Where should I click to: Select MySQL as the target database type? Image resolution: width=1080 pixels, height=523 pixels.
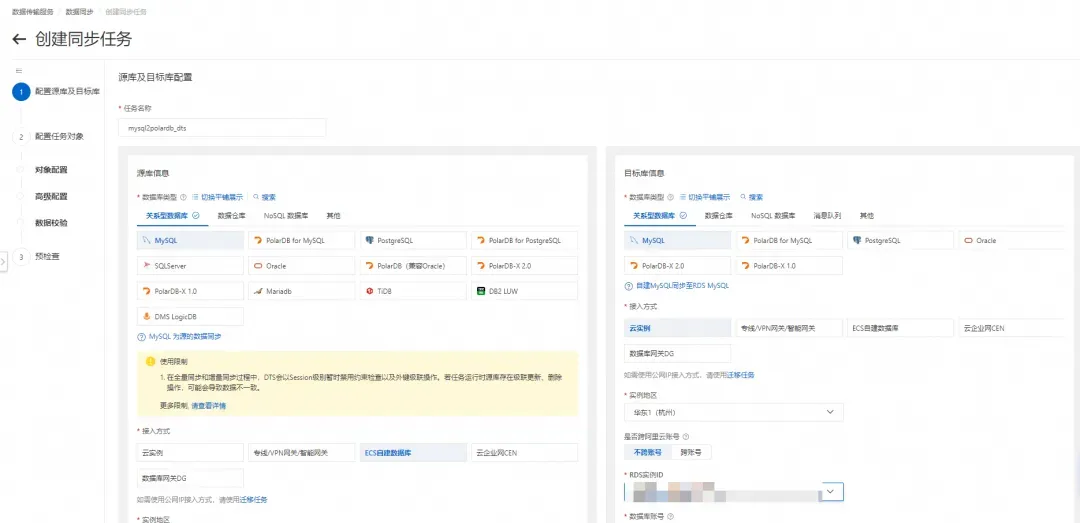point(678,240)
